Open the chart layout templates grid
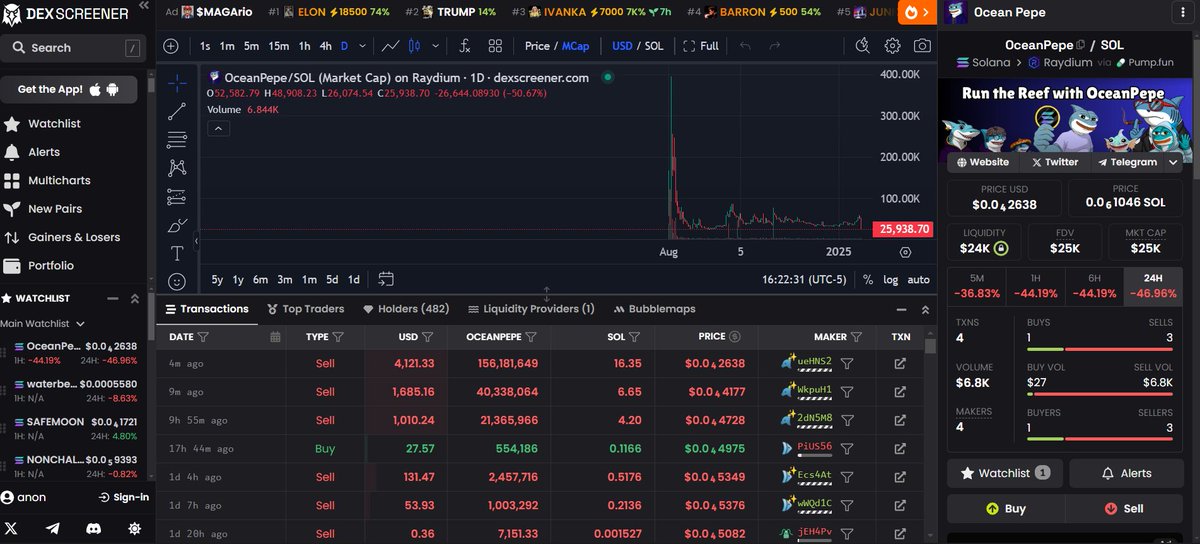1200x544 pixels. coord(495,46)
